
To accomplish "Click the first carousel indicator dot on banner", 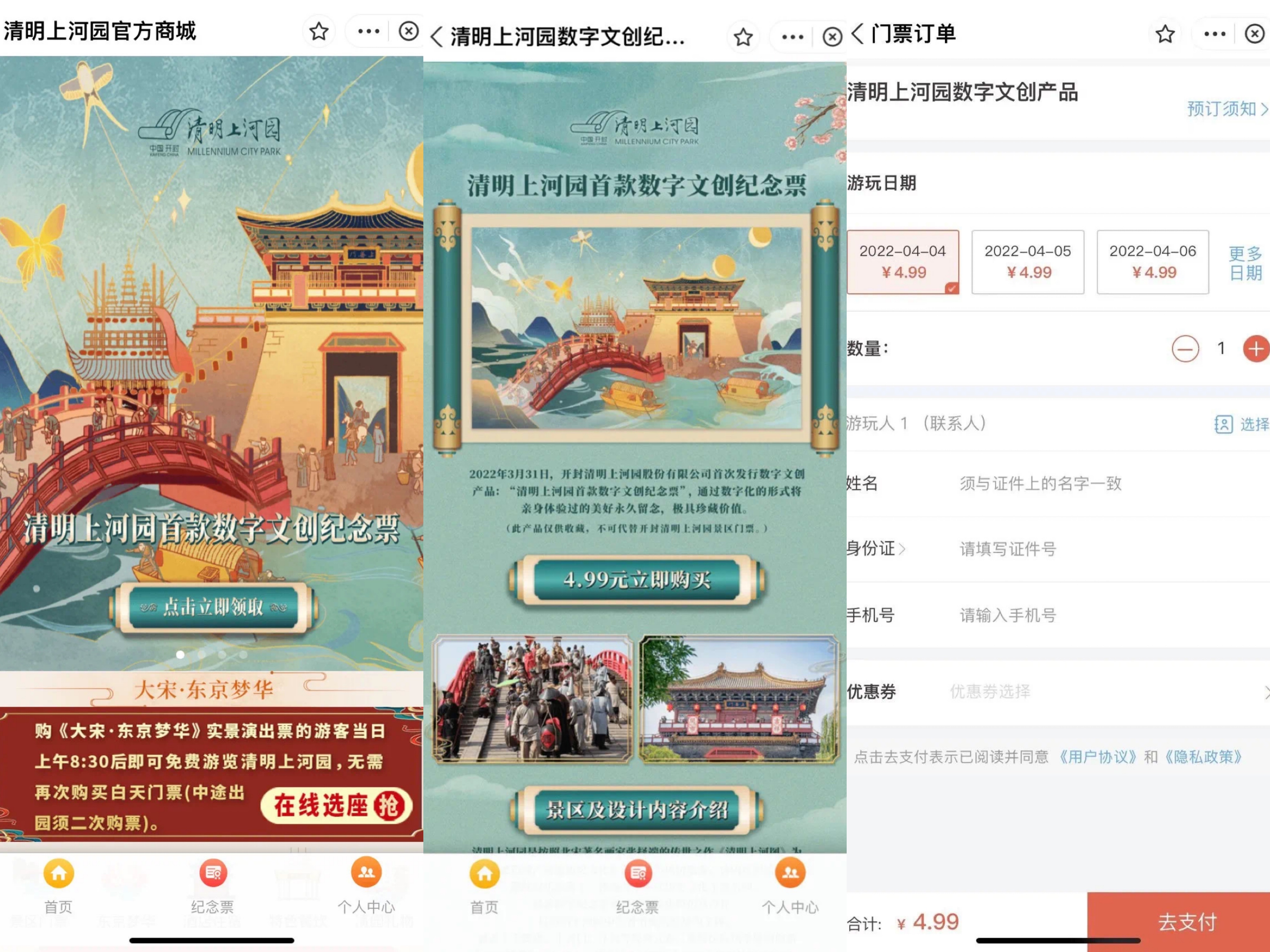I will click(x=180, y=655).
